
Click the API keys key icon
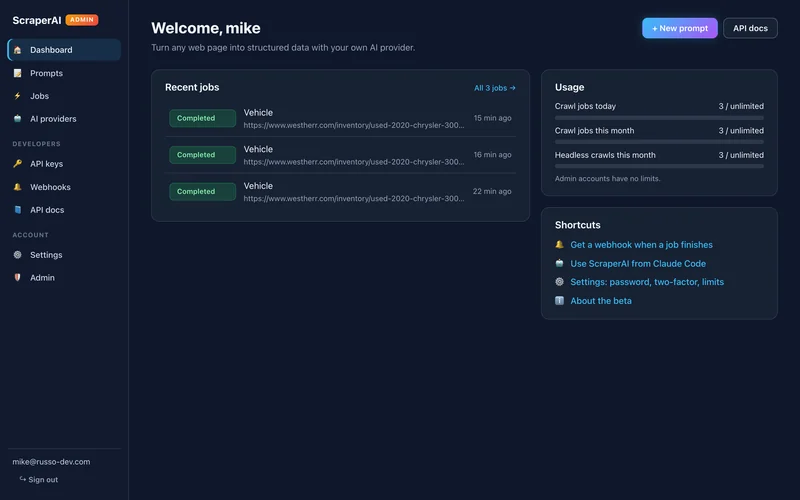click(17, 164)
